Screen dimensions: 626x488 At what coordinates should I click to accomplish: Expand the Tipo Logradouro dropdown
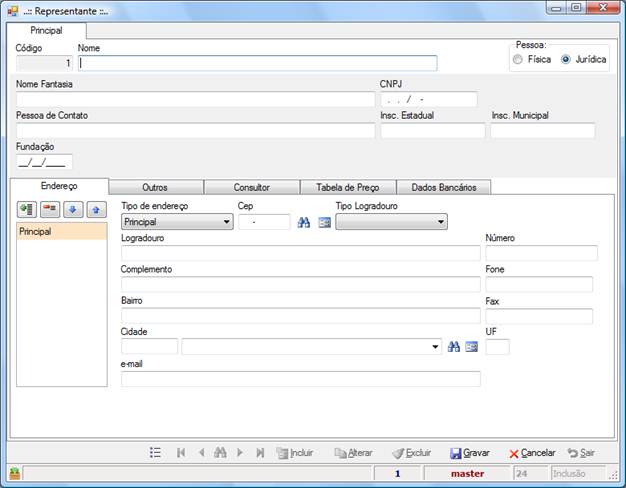pos(392,222)
